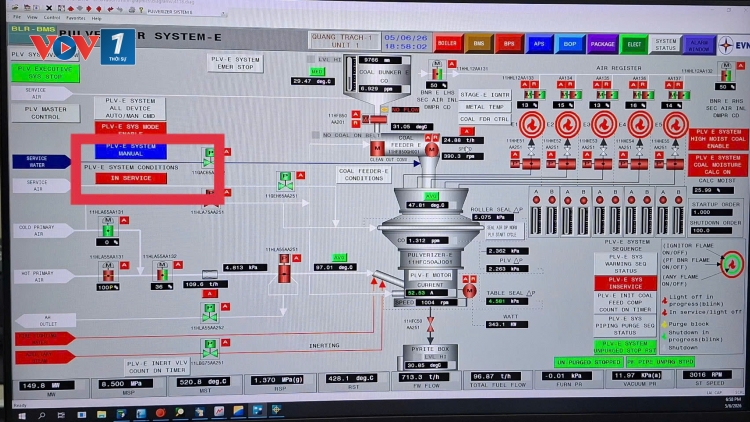Image resolution: width=750 pixels, height=422 pixels.
Task: Open PLV MASTER CONTROL
Action: click(x=45, y=113)
